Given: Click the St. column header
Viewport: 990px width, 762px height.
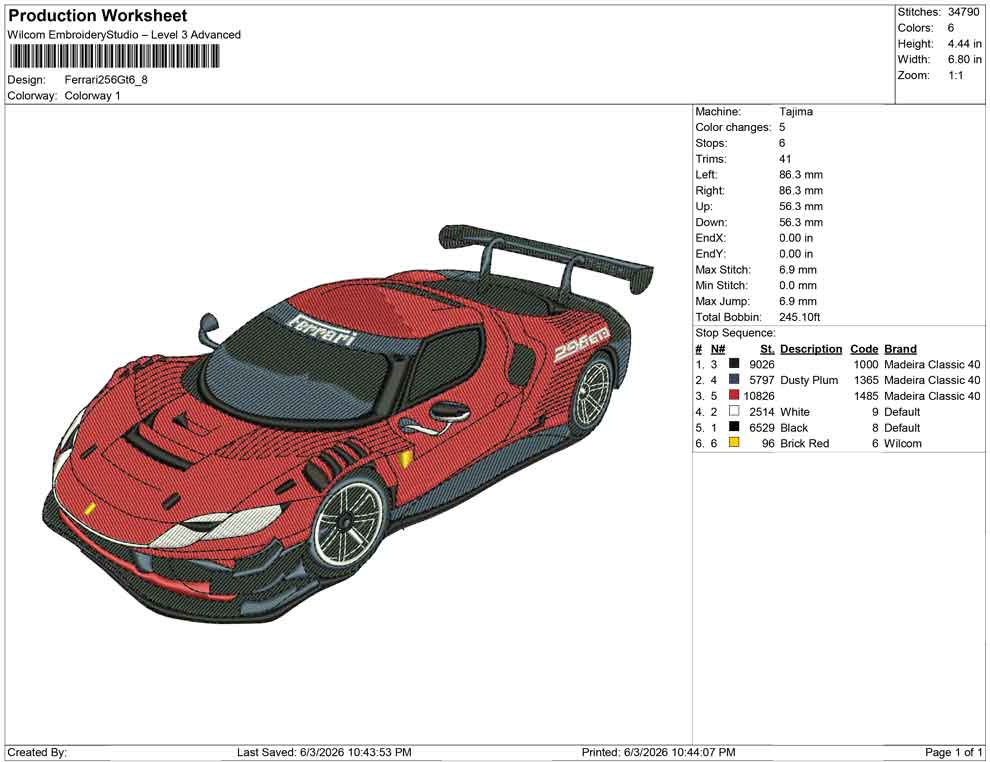Looking at the screenshot, I should pyautogui.click(x=767, y=349).
